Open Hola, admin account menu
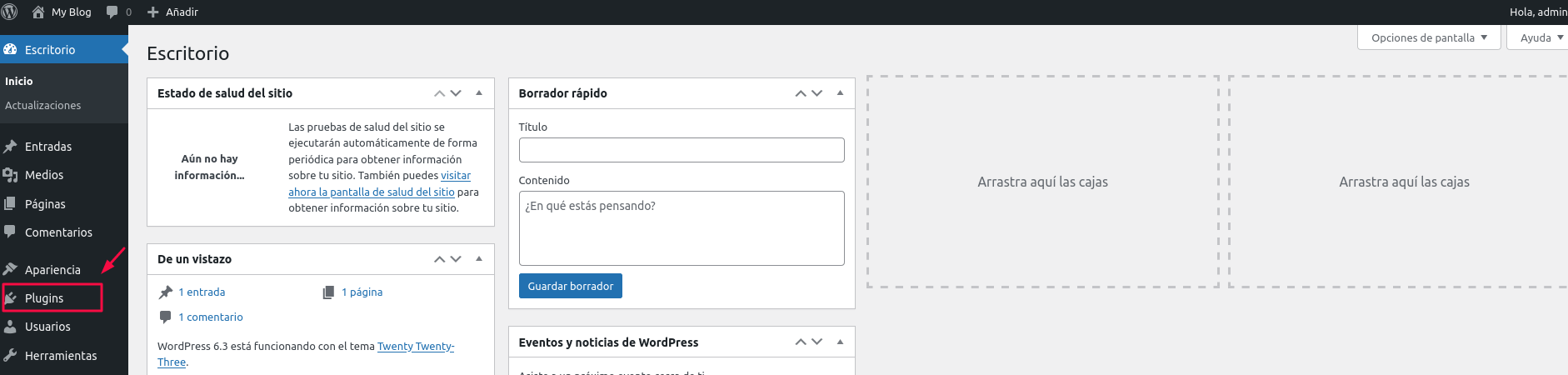 point(1538,12)
